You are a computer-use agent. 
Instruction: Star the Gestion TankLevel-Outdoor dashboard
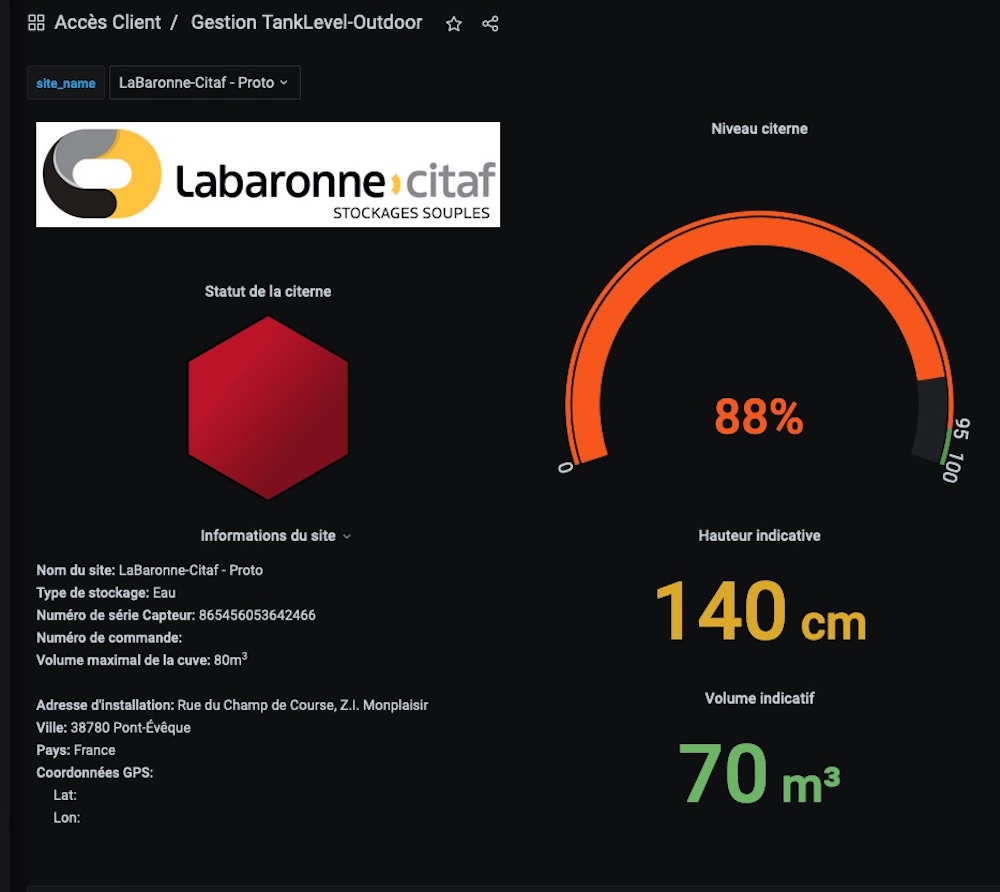pyautogui.click(x=453, y=24)
